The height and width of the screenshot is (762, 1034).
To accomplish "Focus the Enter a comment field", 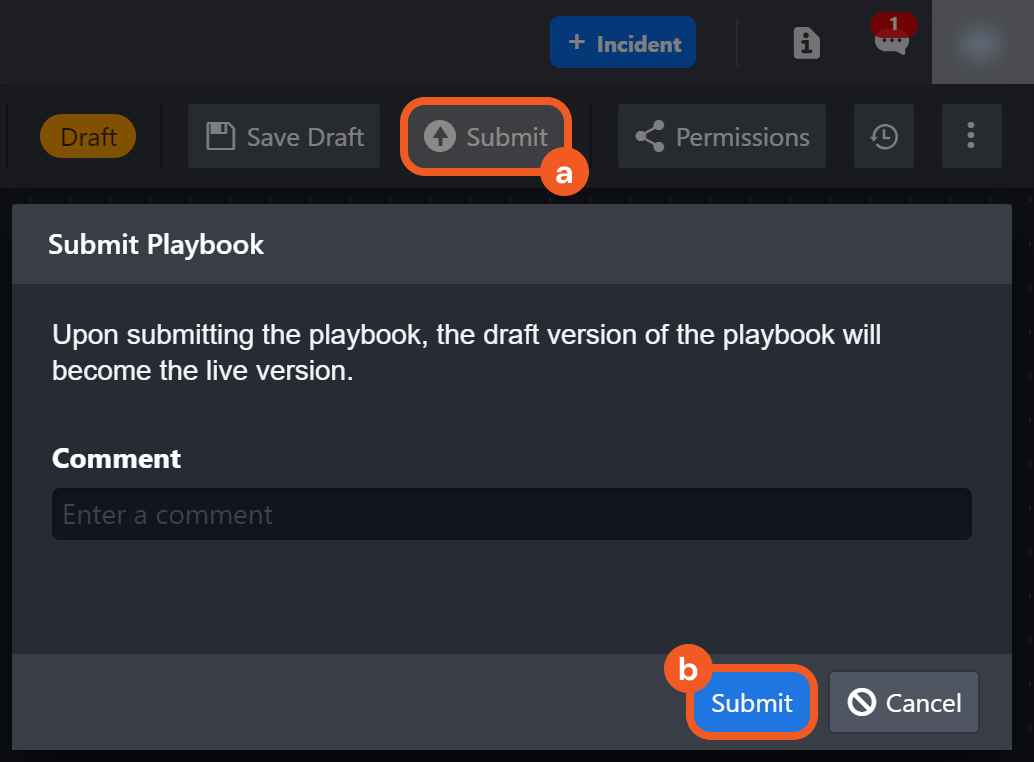I will click(511, 515).
